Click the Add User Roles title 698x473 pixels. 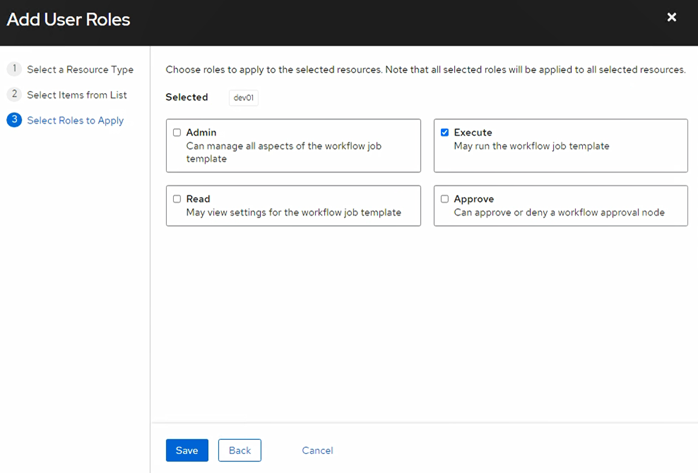(68, 19)
